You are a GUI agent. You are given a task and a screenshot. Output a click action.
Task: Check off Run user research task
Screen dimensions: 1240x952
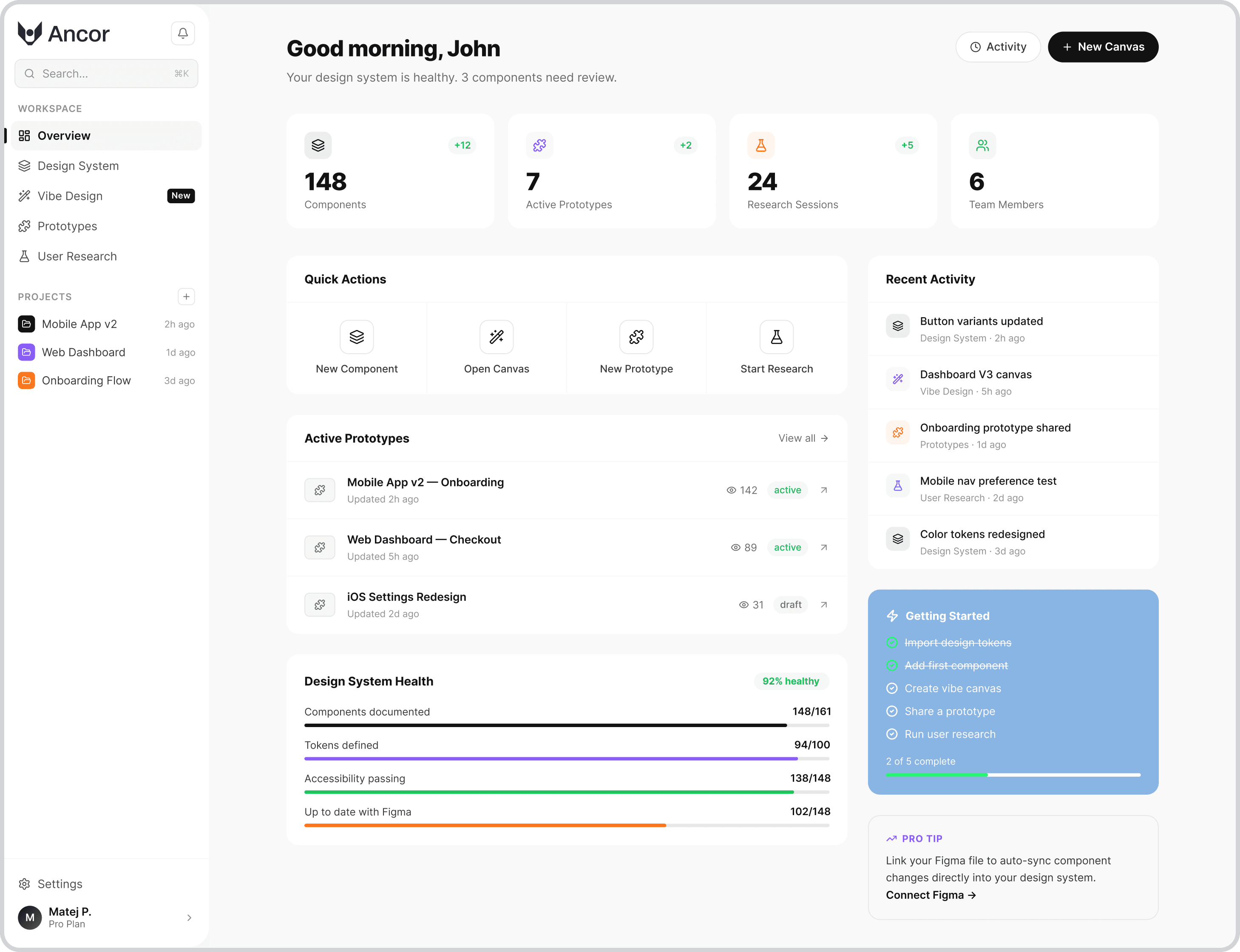pyautogui.click(x=892, y=734)
